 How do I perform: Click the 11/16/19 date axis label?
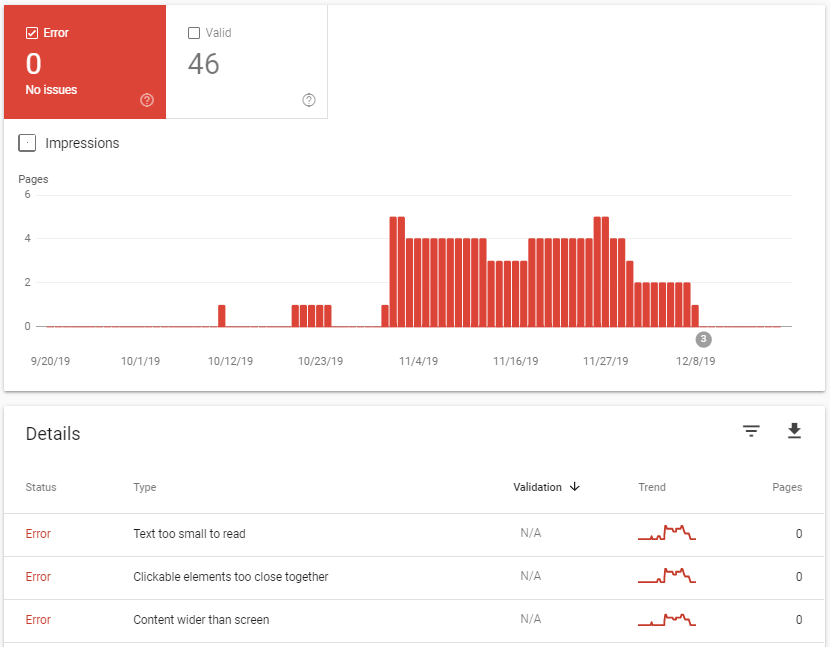[516, 361]
